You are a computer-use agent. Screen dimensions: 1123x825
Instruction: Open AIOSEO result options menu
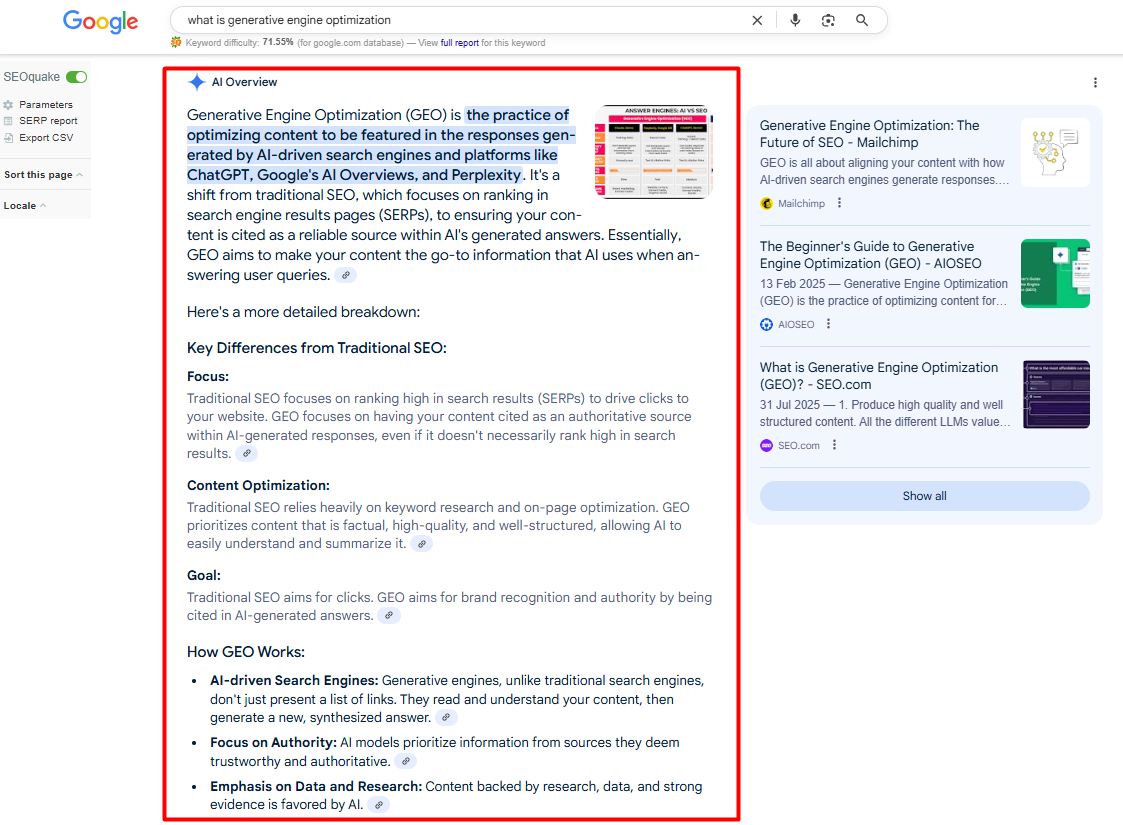(x=828, y=324)
